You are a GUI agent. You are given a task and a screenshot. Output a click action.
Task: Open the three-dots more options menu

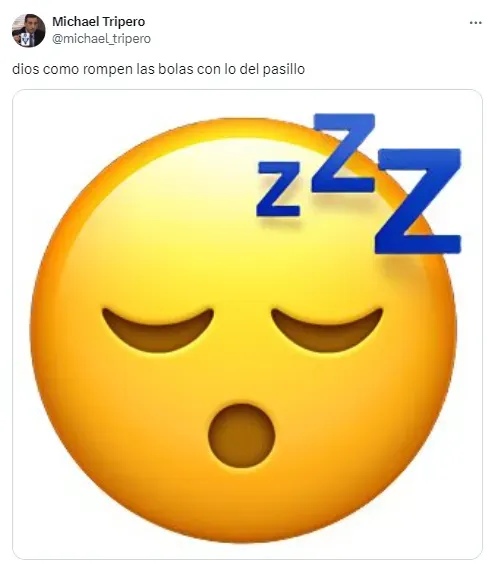click(475, 23)
